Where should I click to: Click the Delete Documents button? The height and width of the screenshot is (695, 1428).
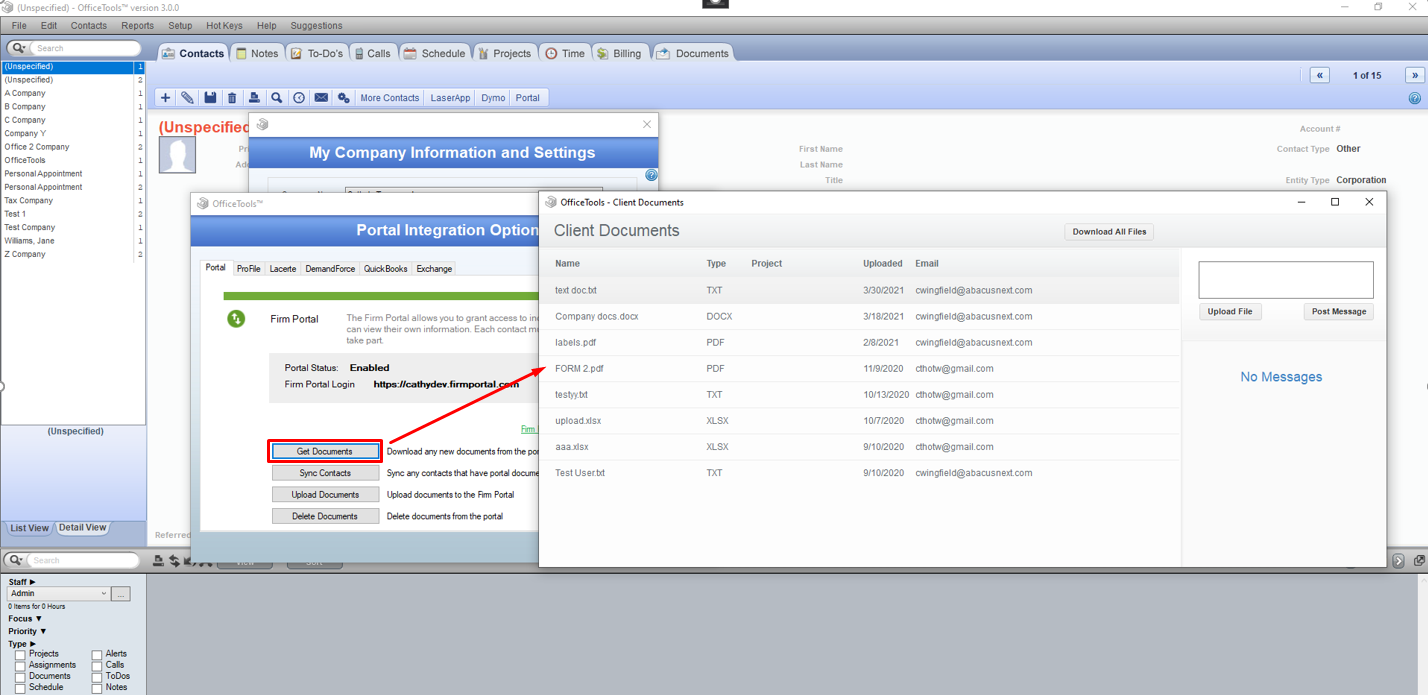pyautogui.click(x=325, y=516)
